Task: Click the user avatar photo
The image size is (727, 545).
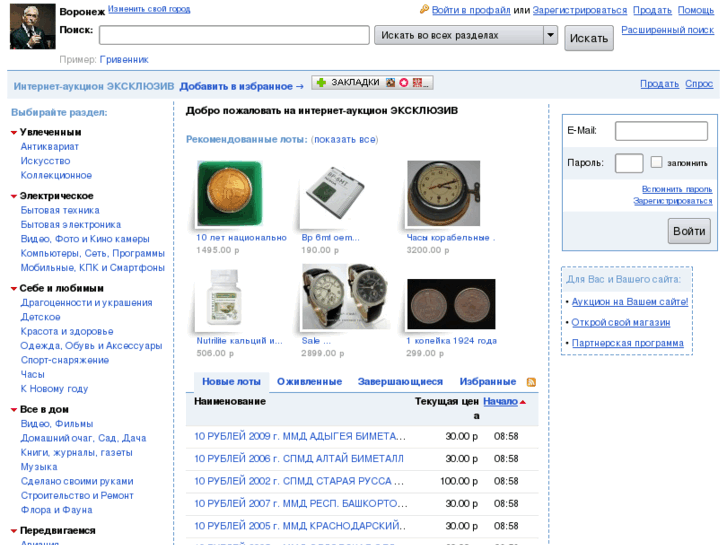Action: [x=32, y=26]
